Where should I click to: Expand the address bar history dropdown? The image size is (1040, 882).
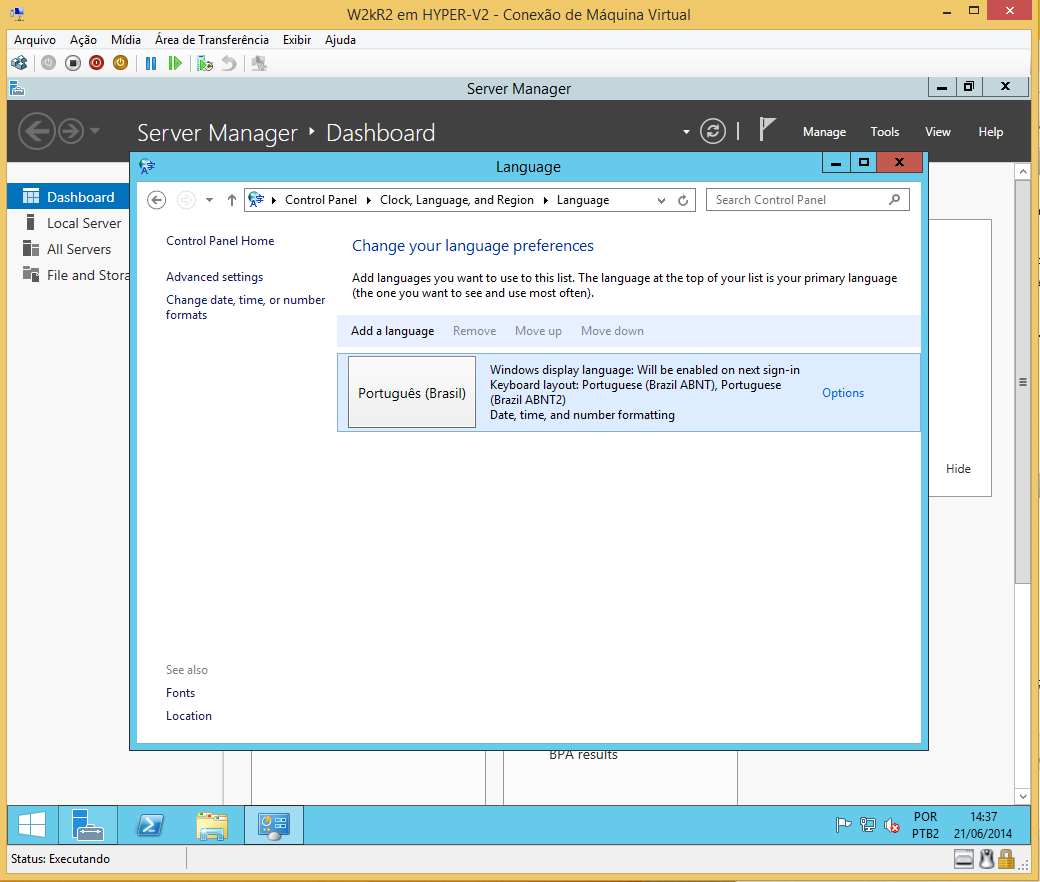(661, 200)
